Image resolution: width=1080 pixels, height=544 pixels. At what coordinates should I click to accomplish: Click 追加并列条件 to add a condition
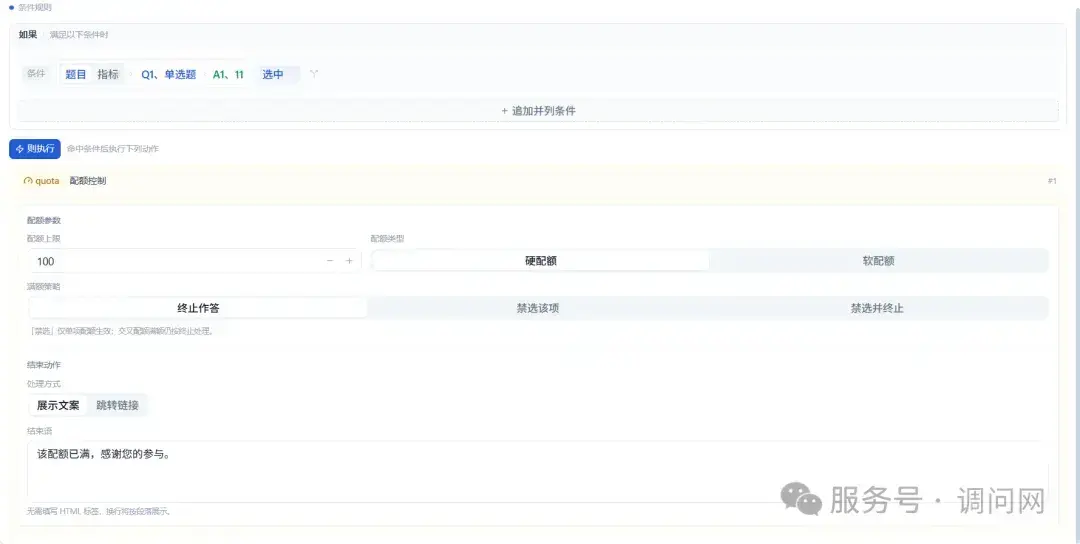pos(538,111)
